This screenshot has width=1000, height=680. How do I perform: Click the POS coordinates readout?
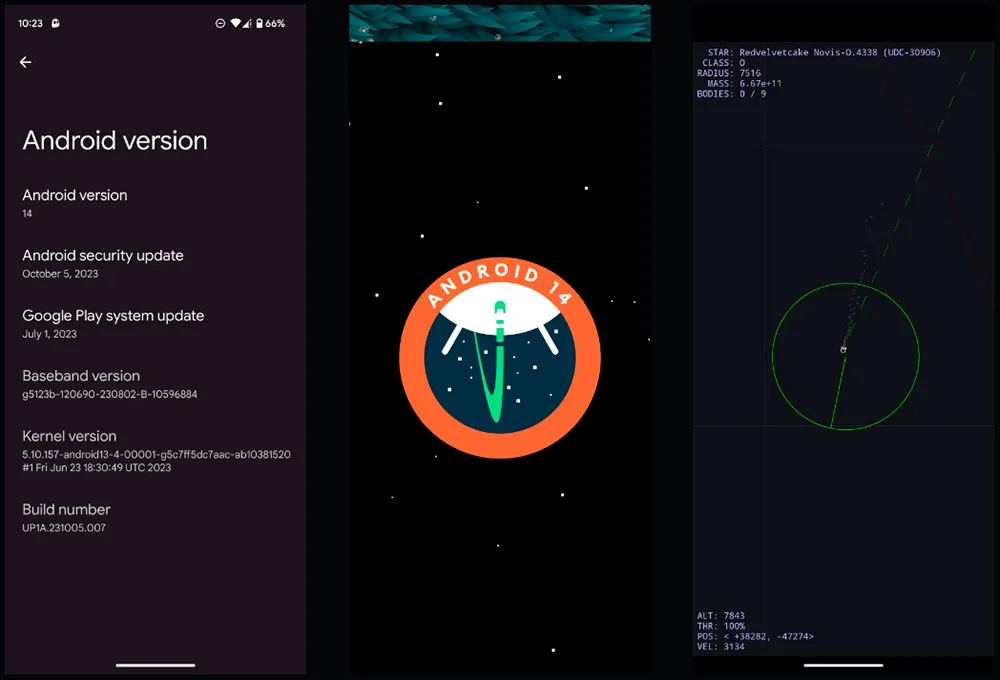[755, 636]
